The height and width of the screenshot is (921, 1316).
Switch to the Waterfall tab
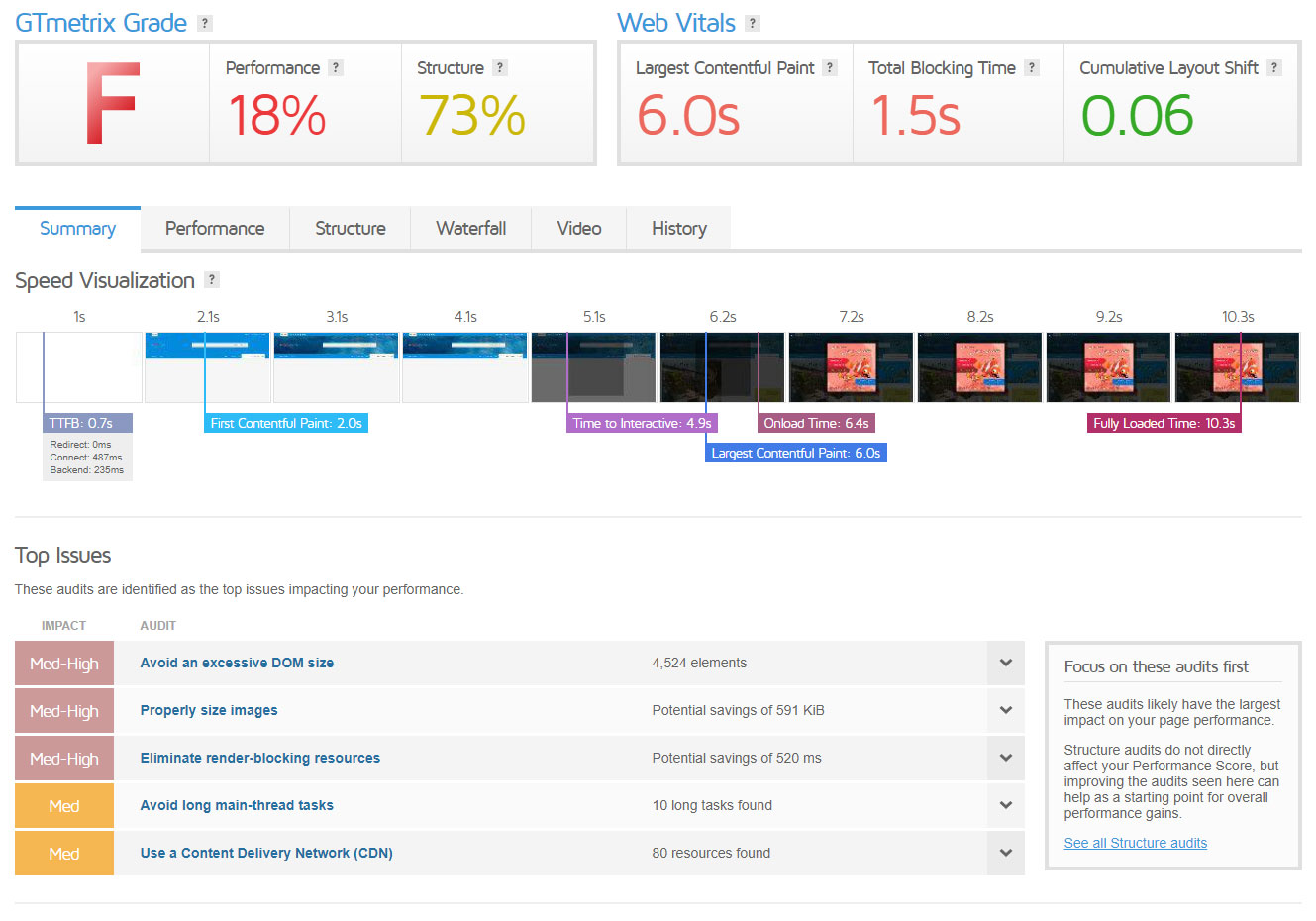(470, 229)
